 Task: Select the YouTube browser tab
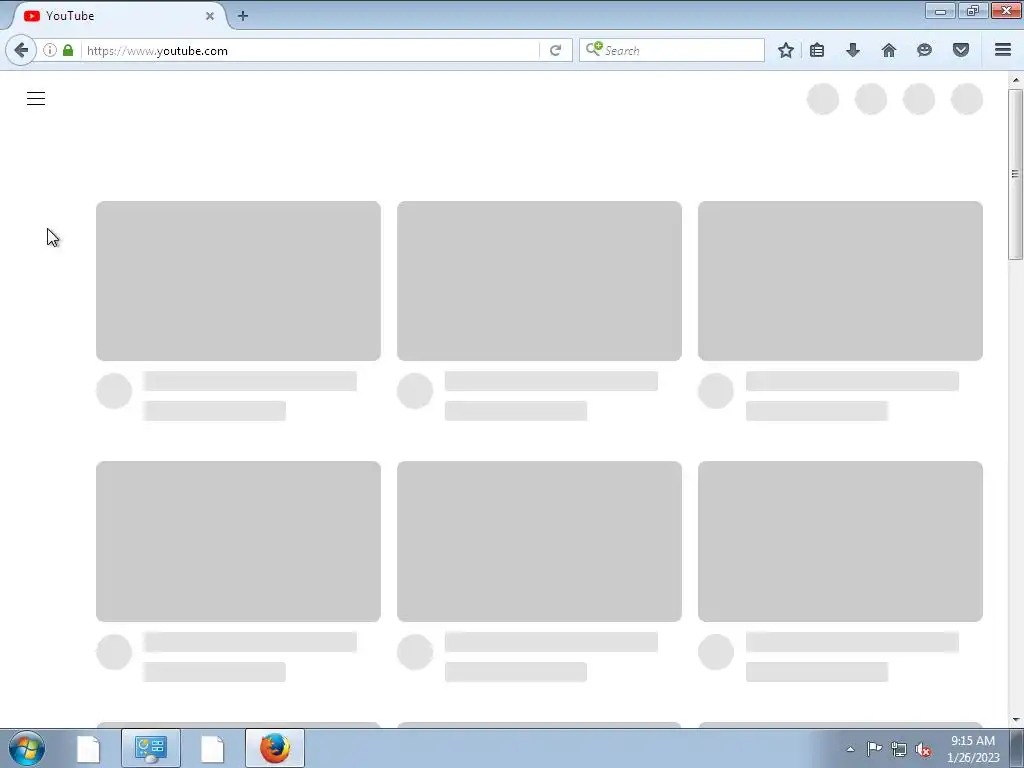pyautogui.click(x=118, y=16)
